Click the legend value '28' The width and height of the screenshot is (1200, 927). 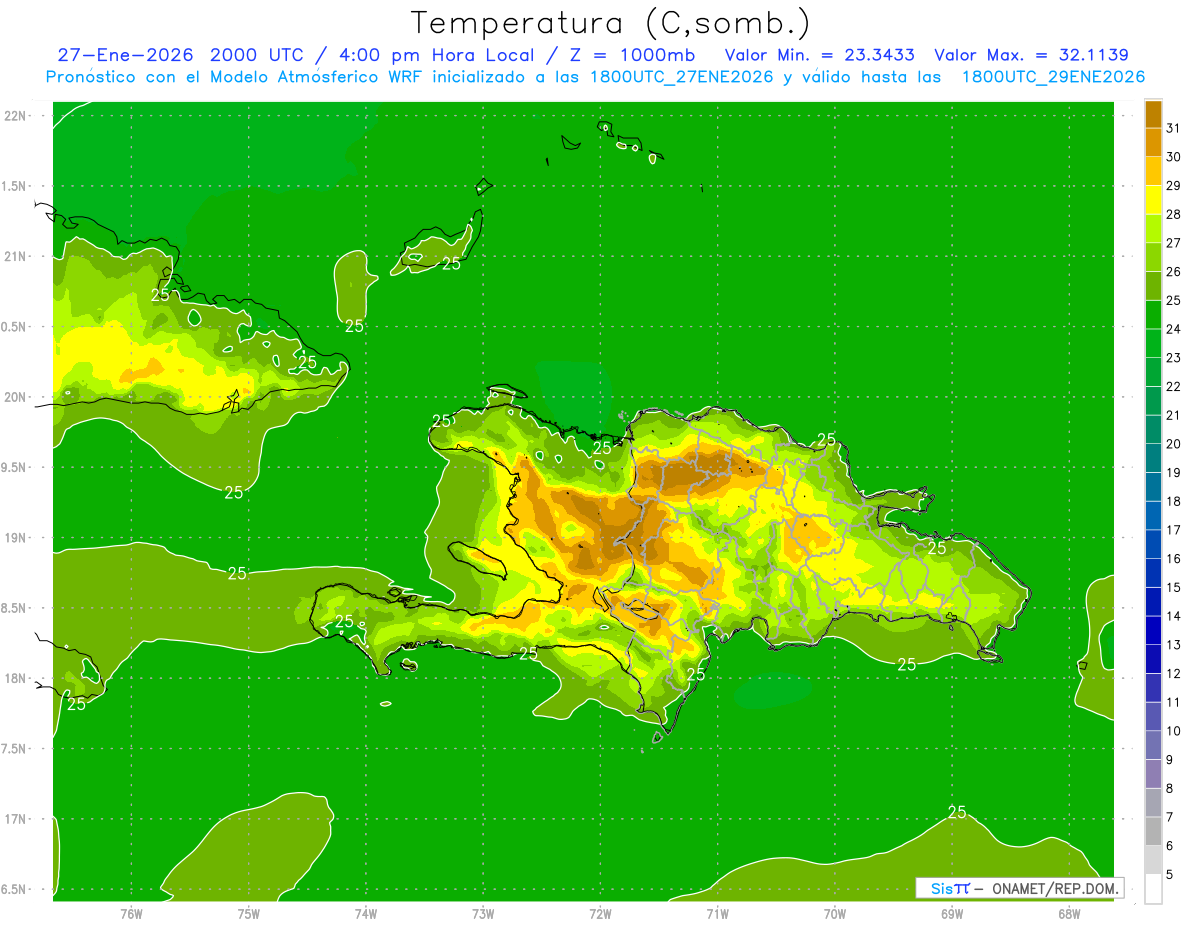pyautogui.click(x=1174, y=214)
